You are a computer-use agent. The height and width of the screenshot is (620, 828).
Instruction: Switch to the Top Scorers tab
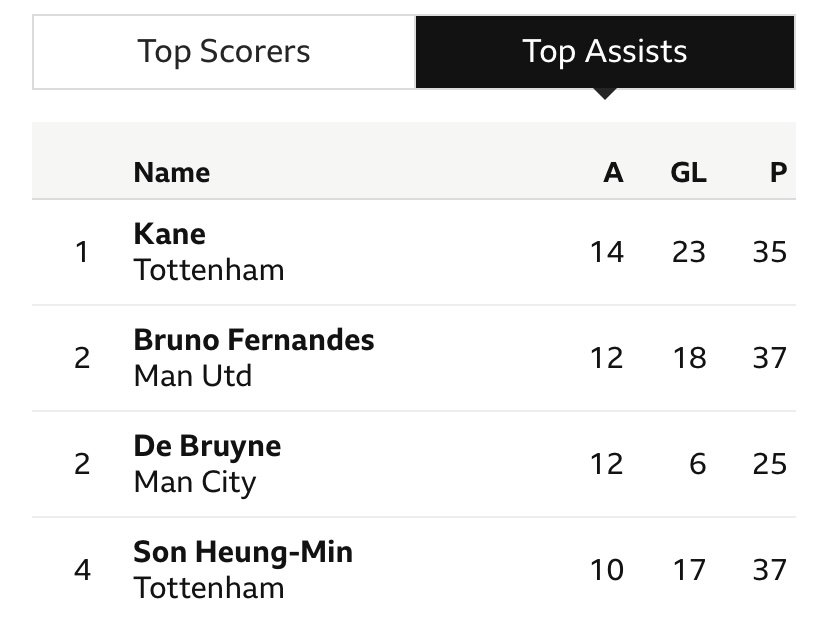224,52
